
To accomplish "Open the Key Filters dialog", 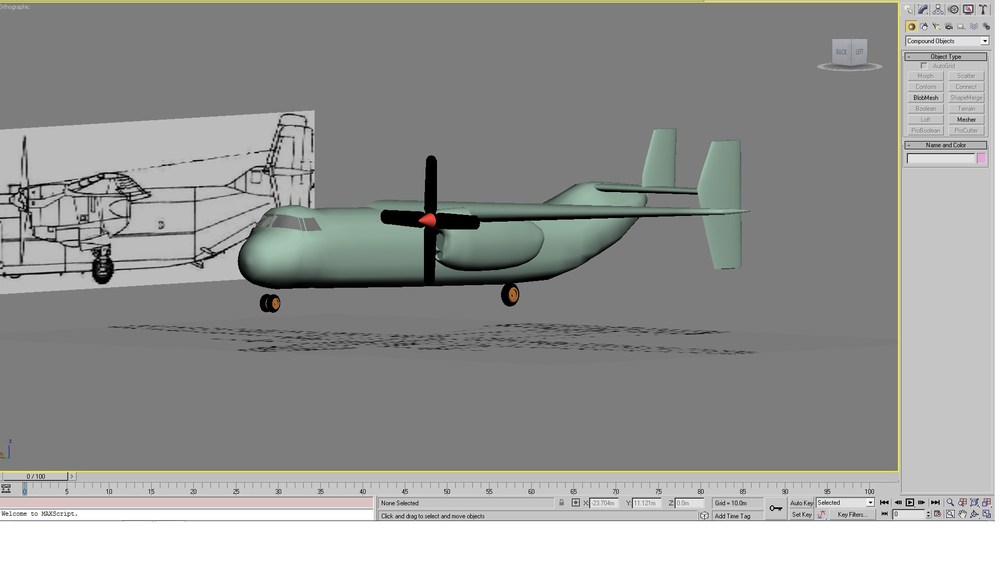I will 852,514.
